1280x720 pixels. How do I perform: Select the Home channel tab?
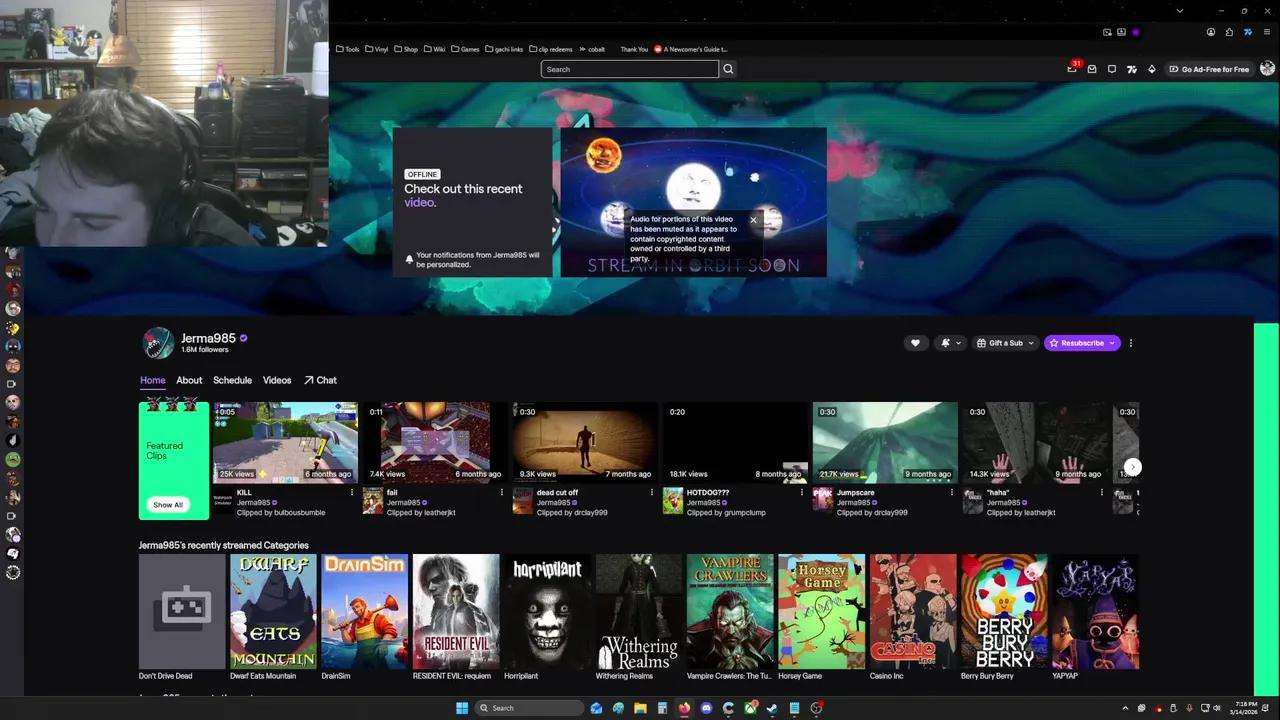point(153,380)
